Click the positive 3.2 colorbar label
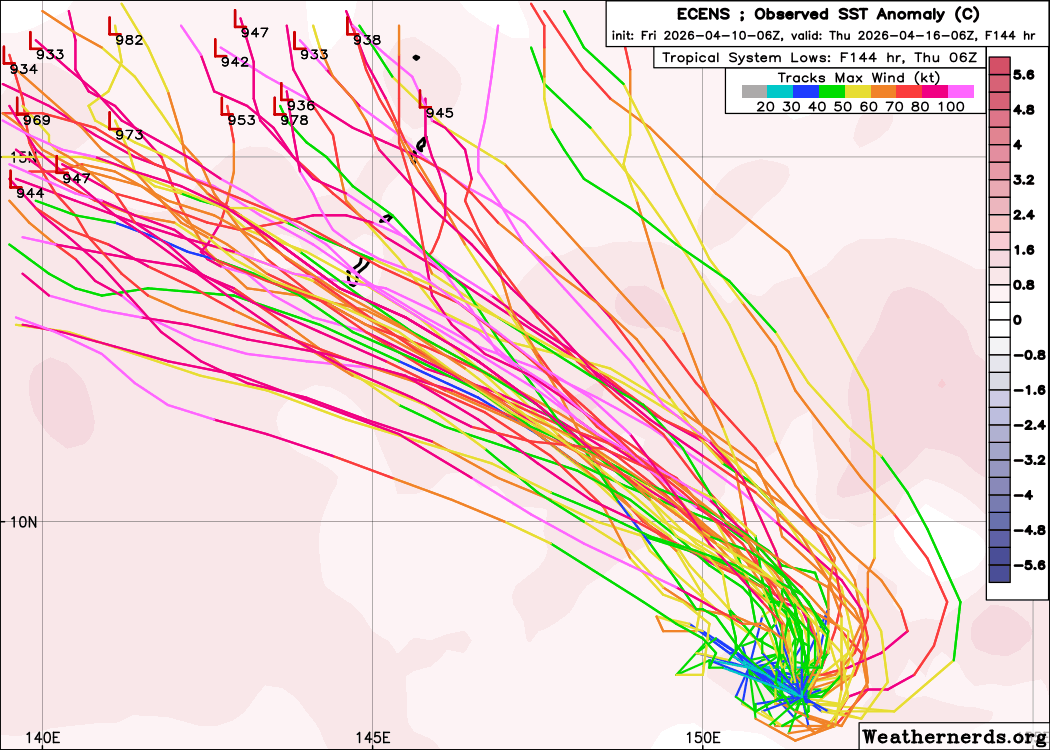The height and width of the screenshot is (750, 1050). [x=1024, y=180]
